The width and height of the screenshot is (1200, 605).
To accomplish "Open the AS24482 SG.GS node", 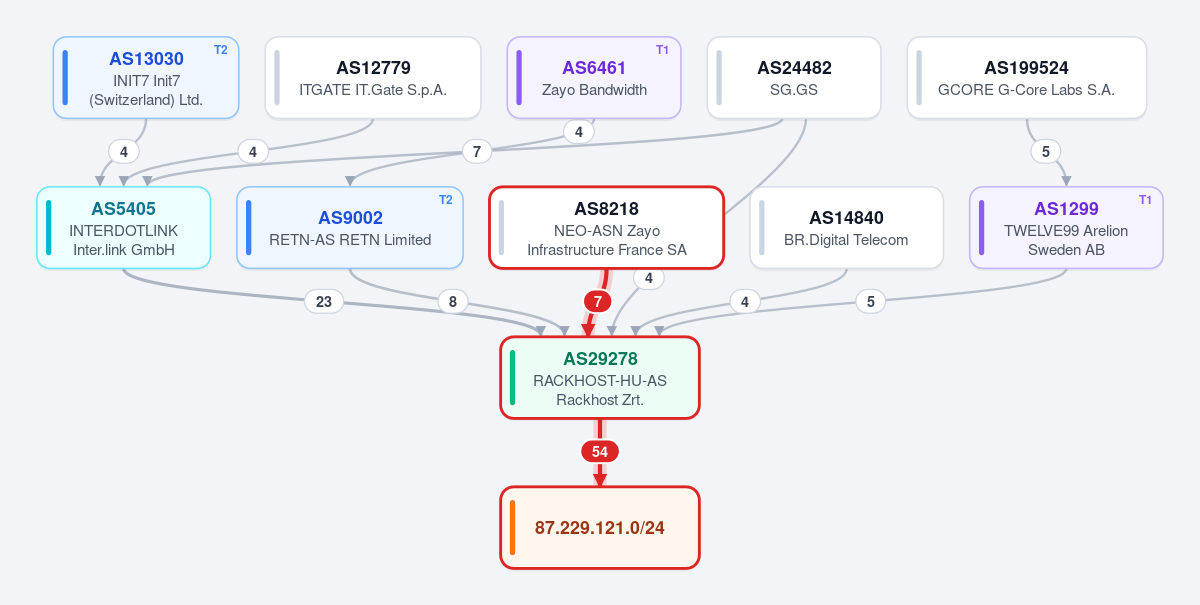I will (x=794, y=78).
